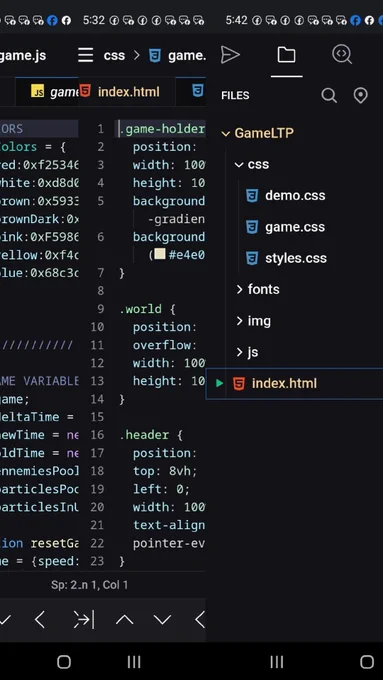The image size is (383, 680).
Task: Tap the down arrow key right of the up arrow
Action: [162, 620]
